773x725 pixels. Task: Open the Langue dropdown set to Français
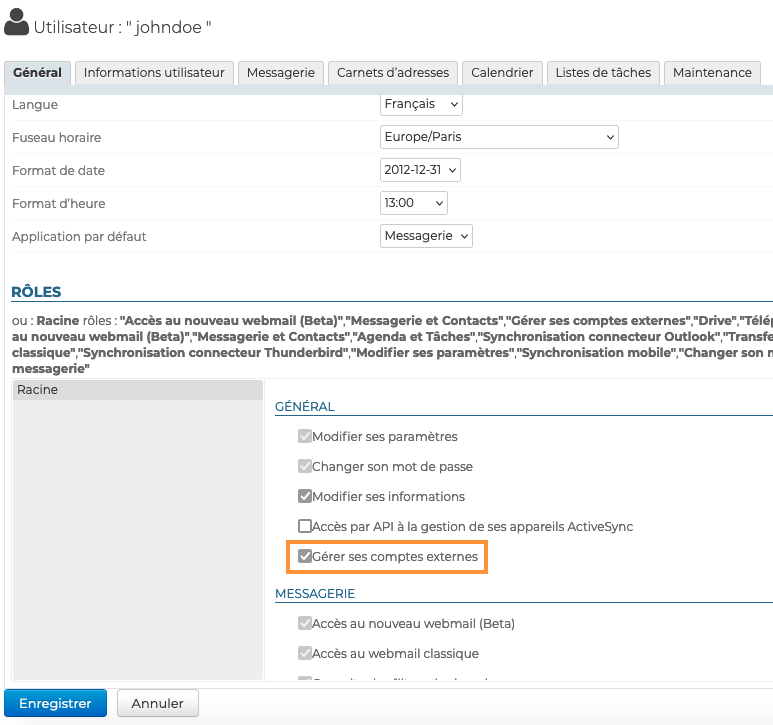pos(421,104)
